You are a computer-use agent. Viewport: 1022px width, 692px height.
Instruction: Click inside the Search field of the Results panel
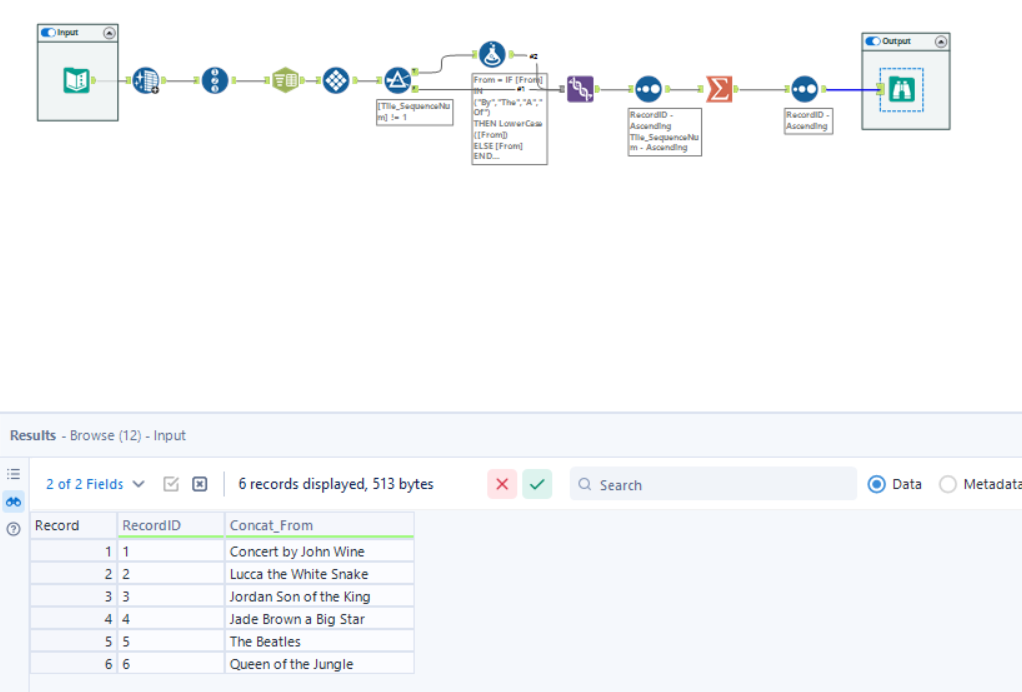[x=712, y=484]
